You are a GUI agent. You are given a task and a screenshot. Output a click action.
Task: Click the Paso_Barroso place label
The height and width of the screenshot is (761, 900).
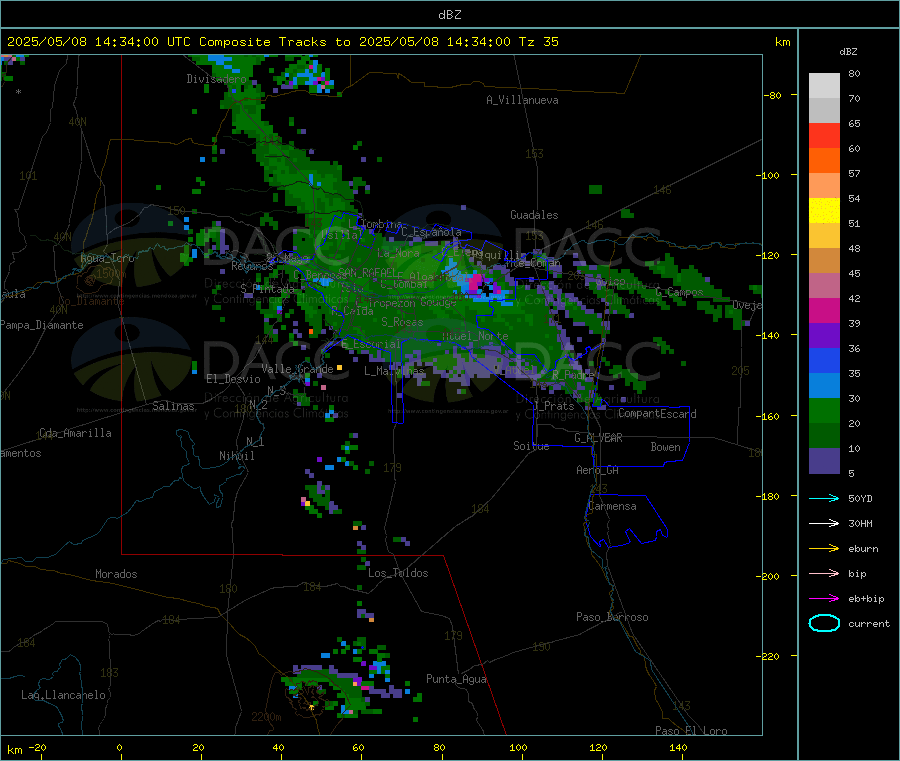click(x=612, y=617)
